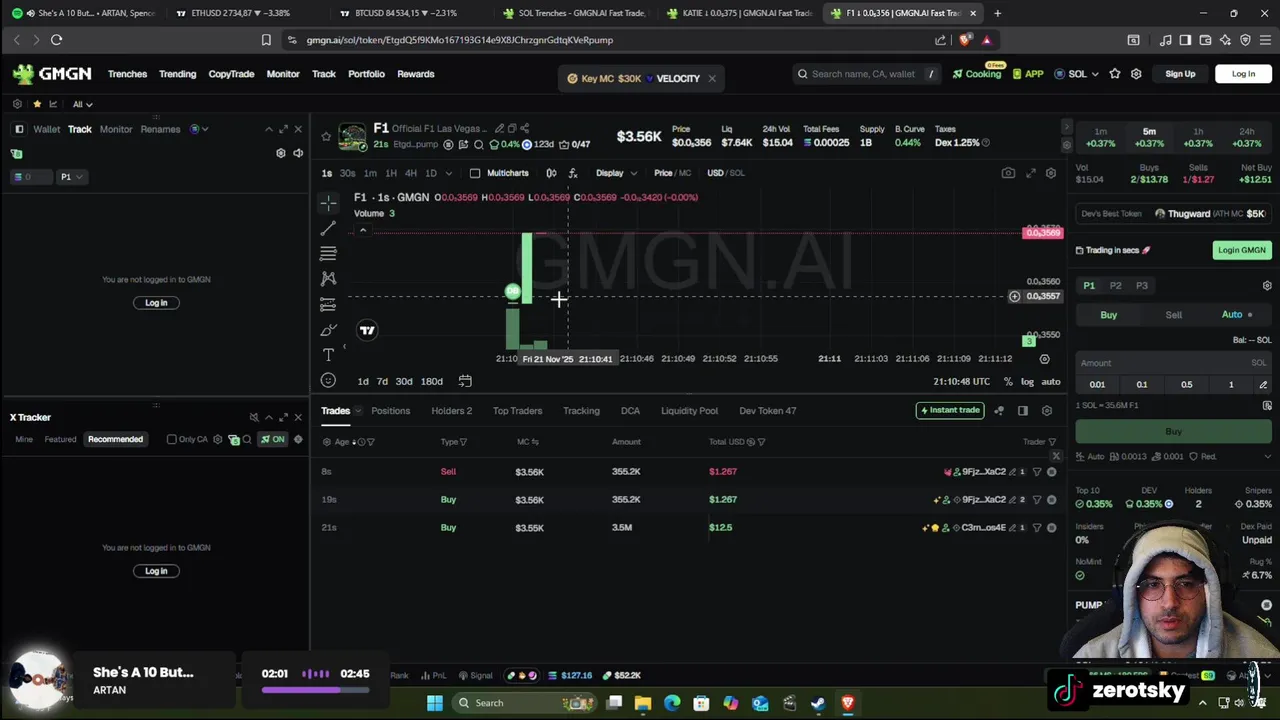The image size is (1280, 720).
Task: Toggle percentage scale on the chart
Action: [1008, 381]
